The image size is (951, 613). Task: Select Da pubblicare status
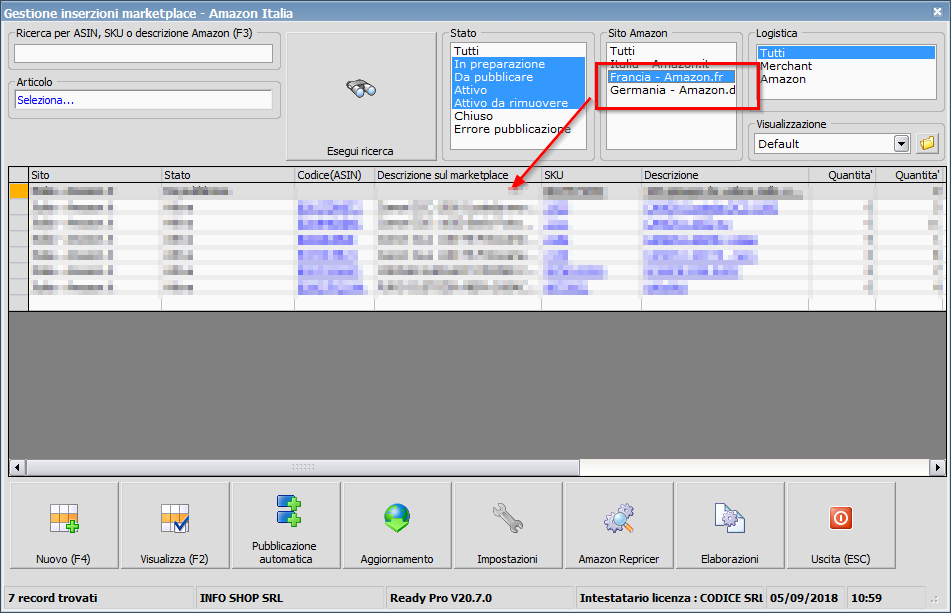tap(519, 77)
